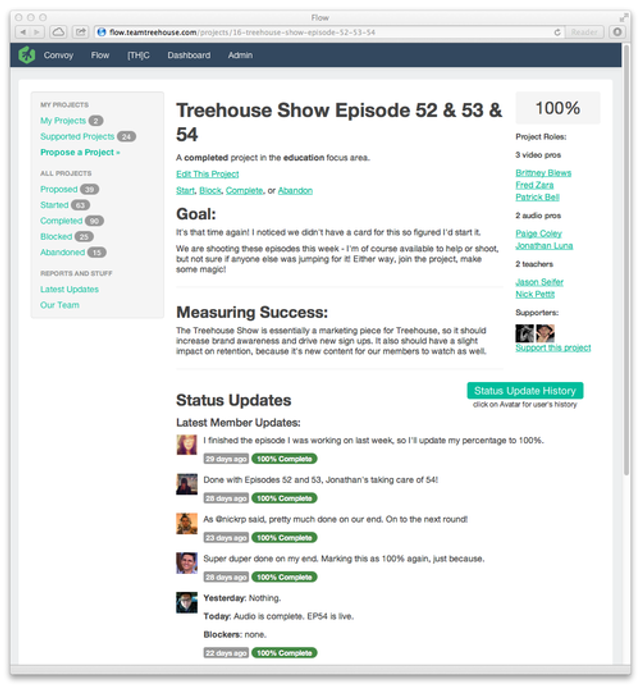Click the count badge next to Supported Projects
This screenshot has width=640, height=686.
126,137
